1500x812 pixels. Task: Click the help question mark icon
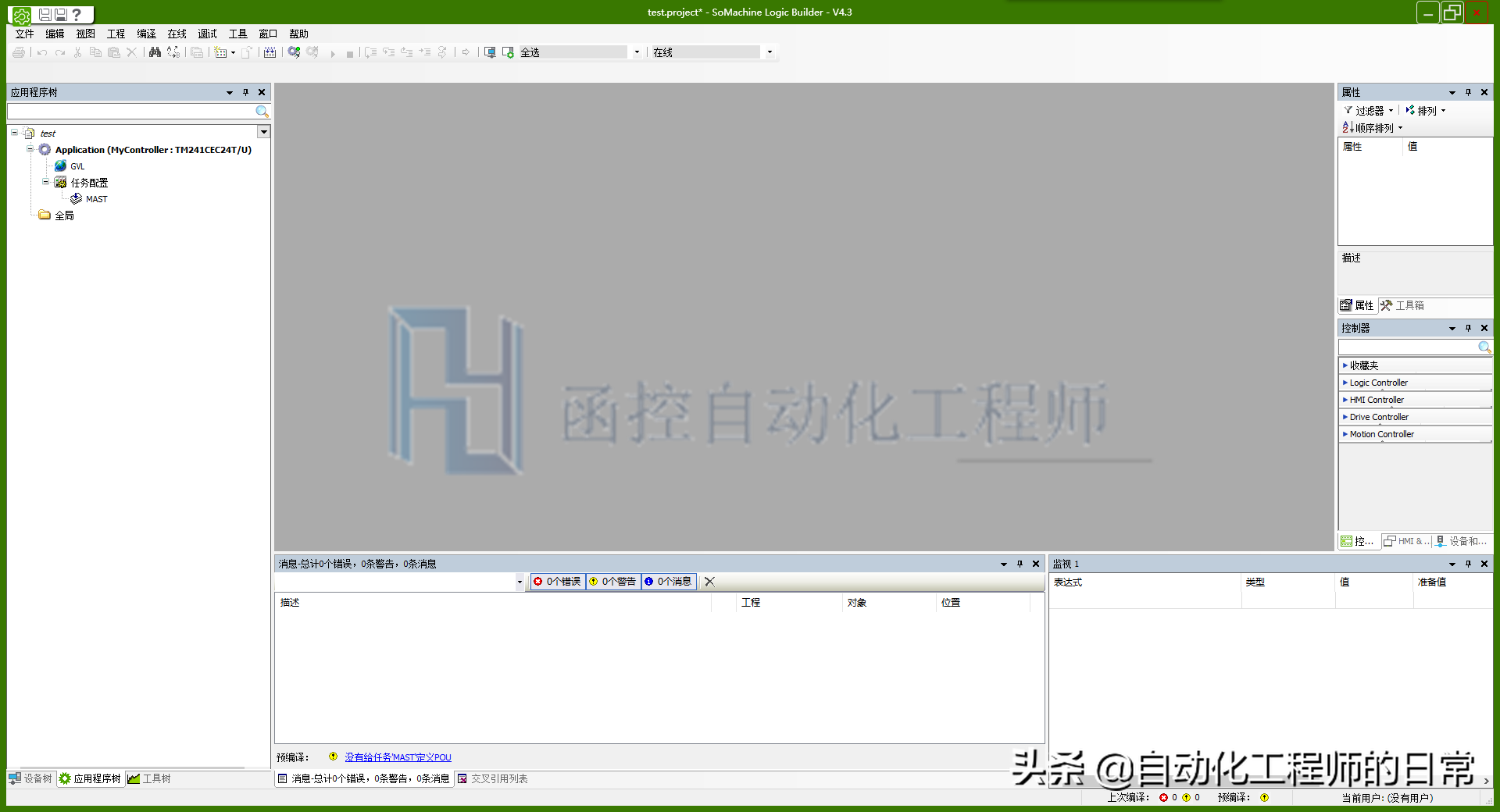(77, 14)
